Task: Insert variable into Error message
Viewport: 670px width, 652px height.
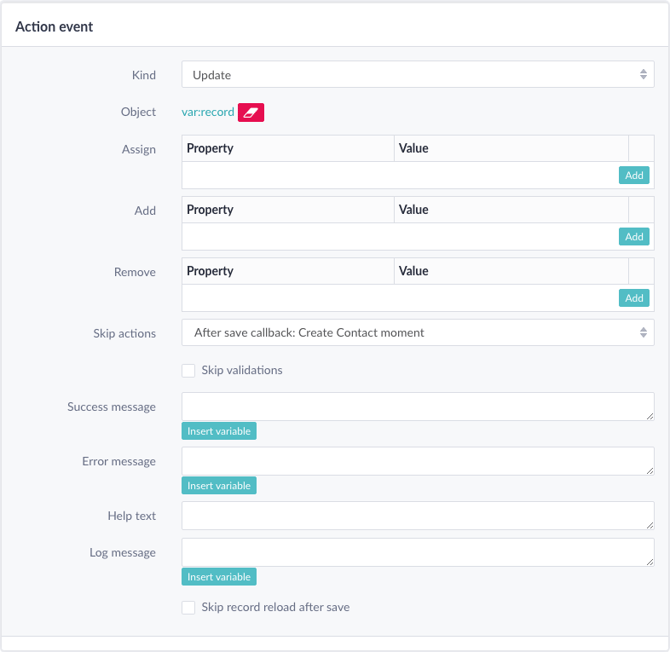Action: 219,485
